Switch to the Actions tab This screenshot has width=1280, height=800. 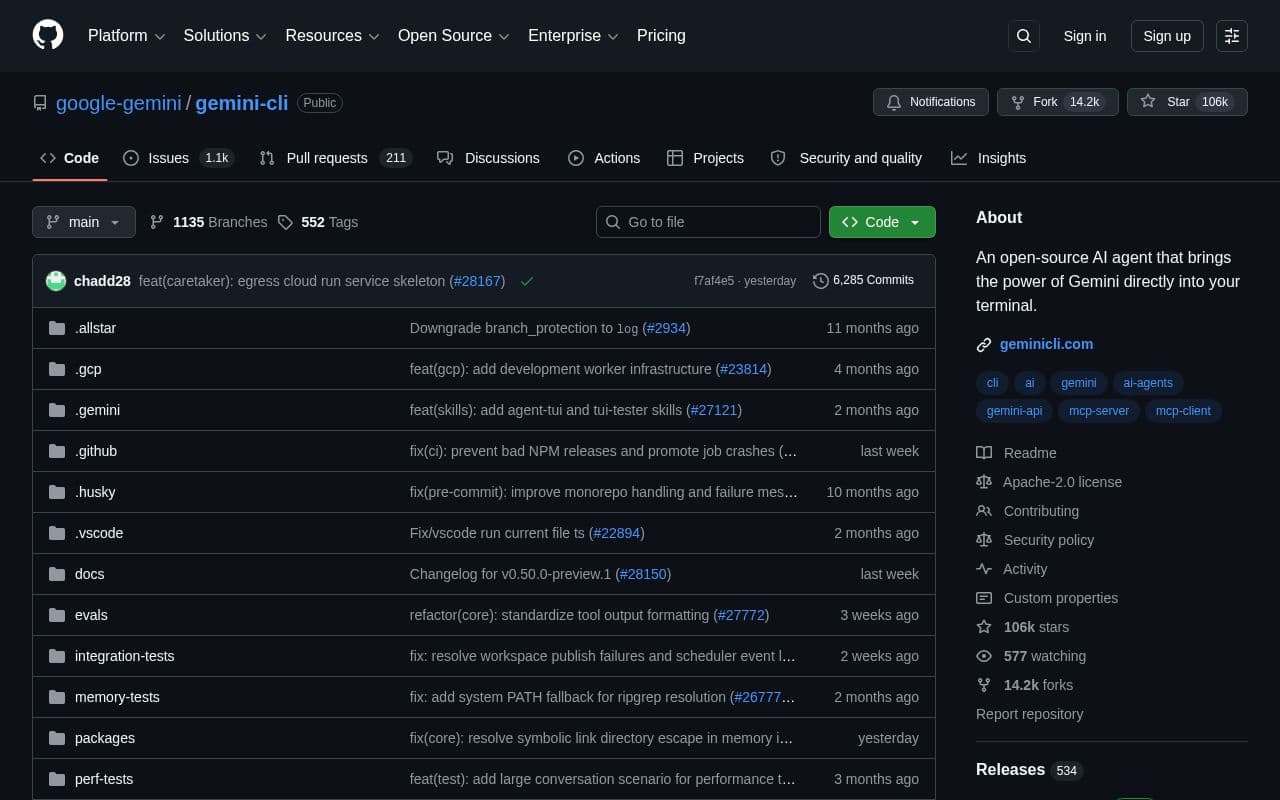click(x=604, y=158)
